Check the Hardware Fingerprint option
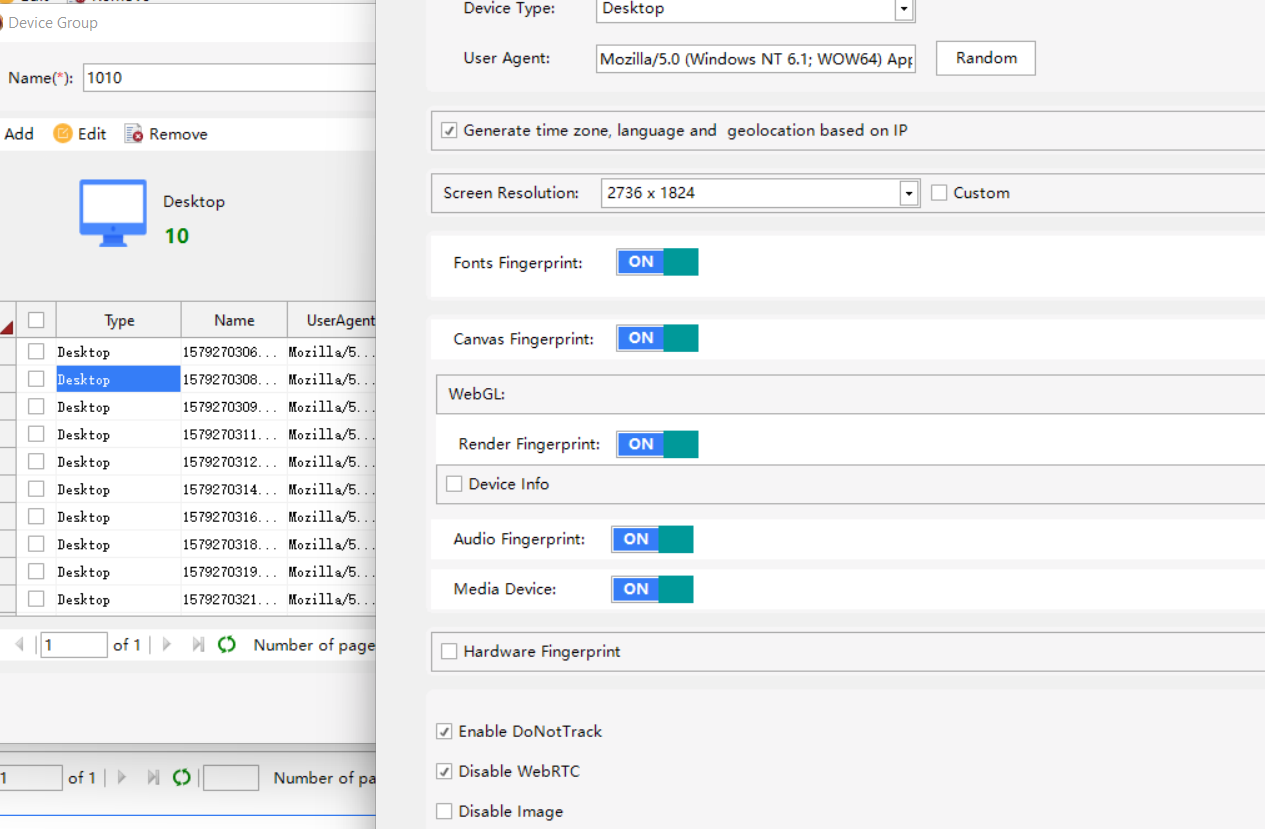The image size is (1265, 829). click(x=449, y=652)
